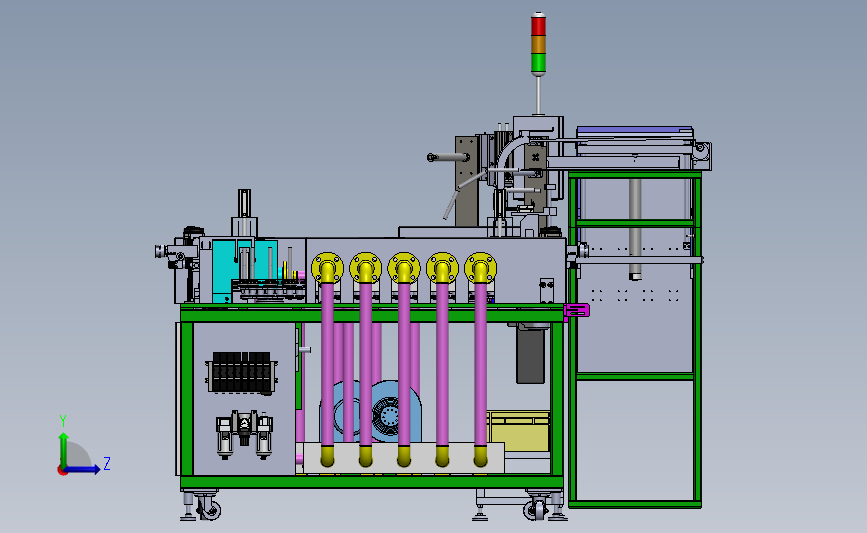Select the left caster wheel
867x533 pixels.
tap(209, 508)
